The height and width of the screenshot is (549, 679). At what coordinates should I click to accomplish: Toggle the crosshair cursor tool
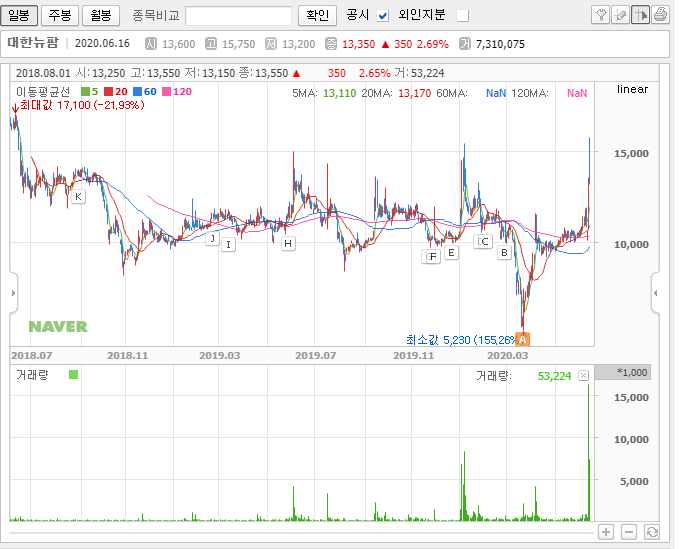(x=640, y=15)
